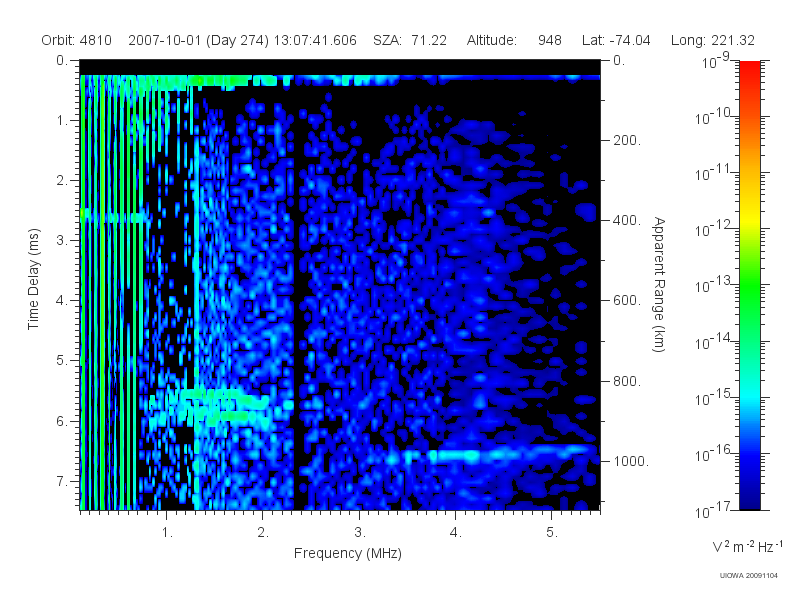Click the 'Frequency (MHz)' axis label
This screenshot has height=600, width=800.
tap(347, 554)
